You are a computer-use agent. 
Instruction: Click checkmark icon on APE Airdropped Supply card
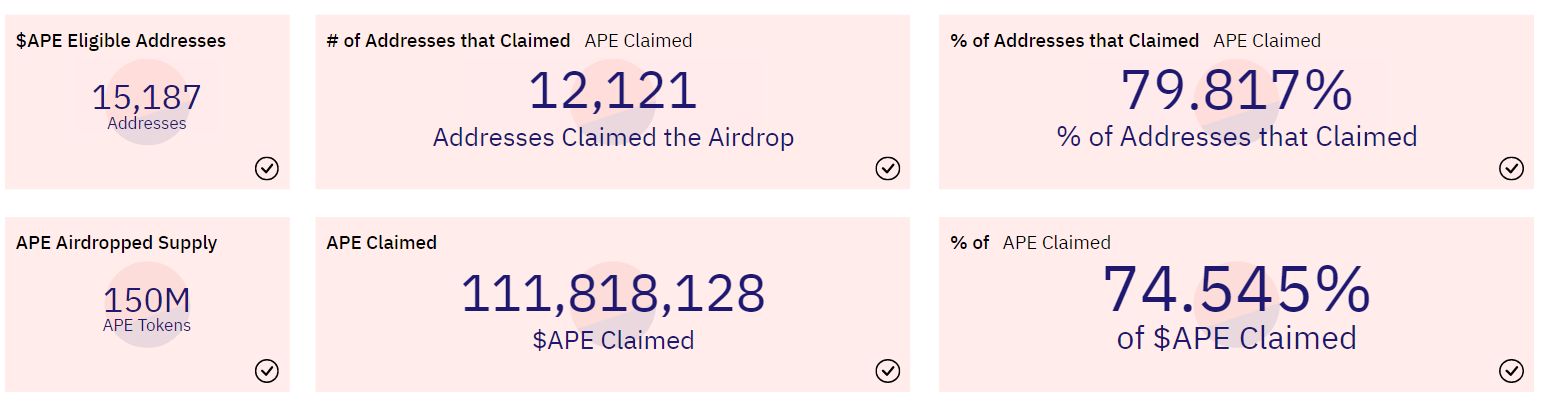(x=267, y=371)
